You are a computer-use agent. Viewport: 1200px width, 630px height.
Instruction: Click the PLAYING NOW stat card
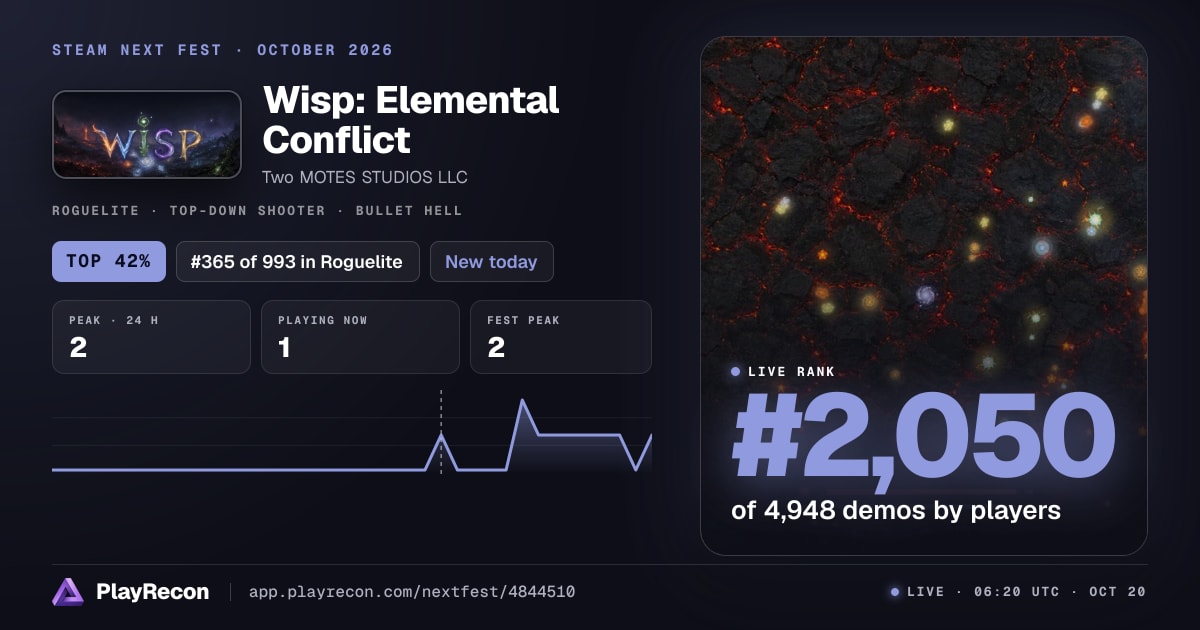pyautogui.click(x=360, y=337)
